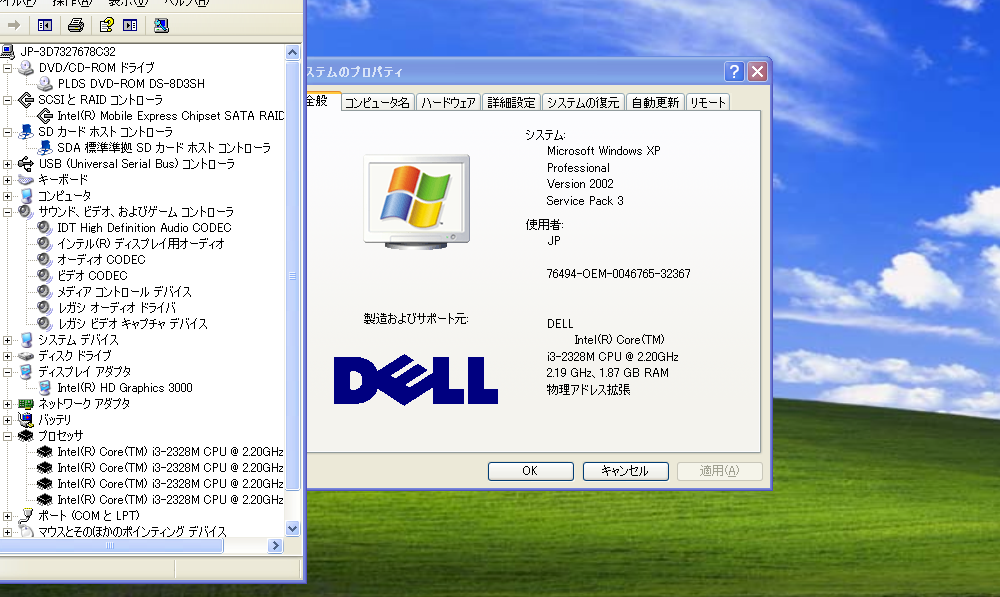Expand the キーボード node

click(8, 180)
